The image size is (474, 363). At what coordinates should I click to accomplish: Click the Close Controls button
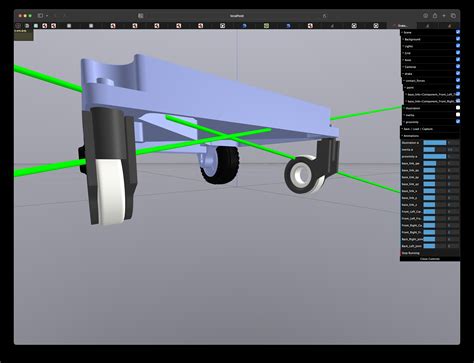(430, 259)
